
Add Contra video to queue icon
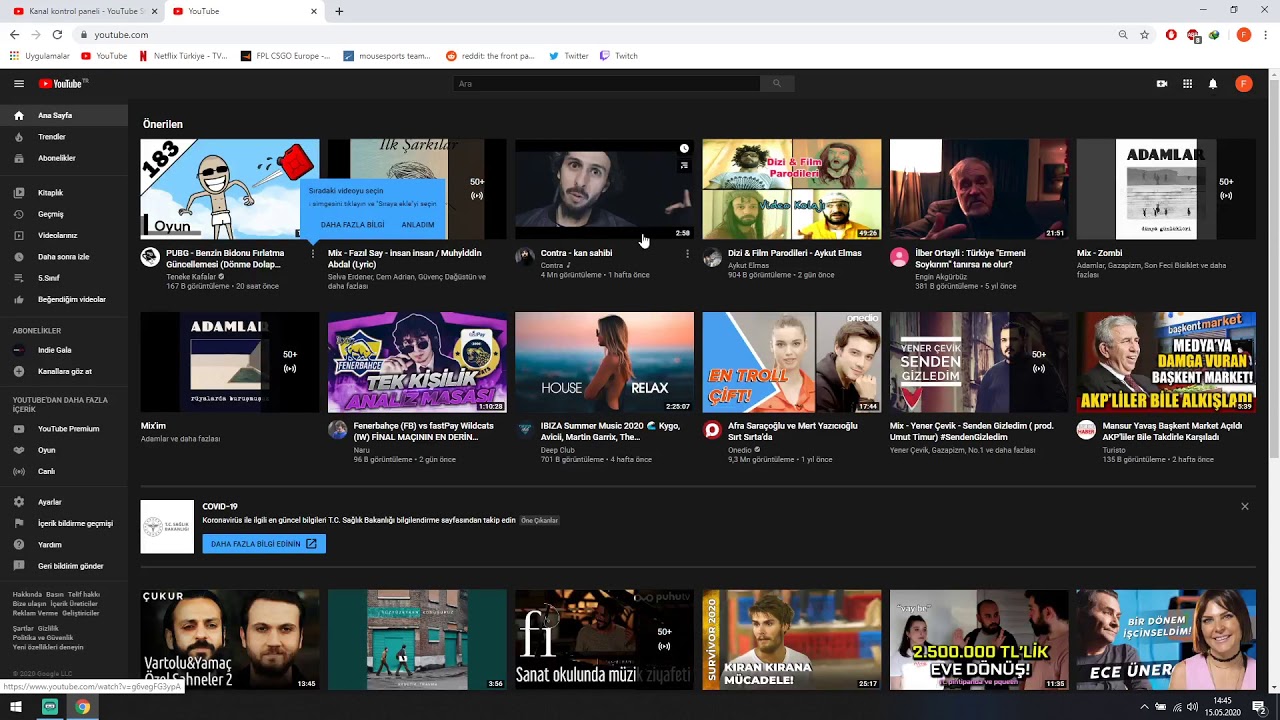pyautogui.click(x=684, y=166)
